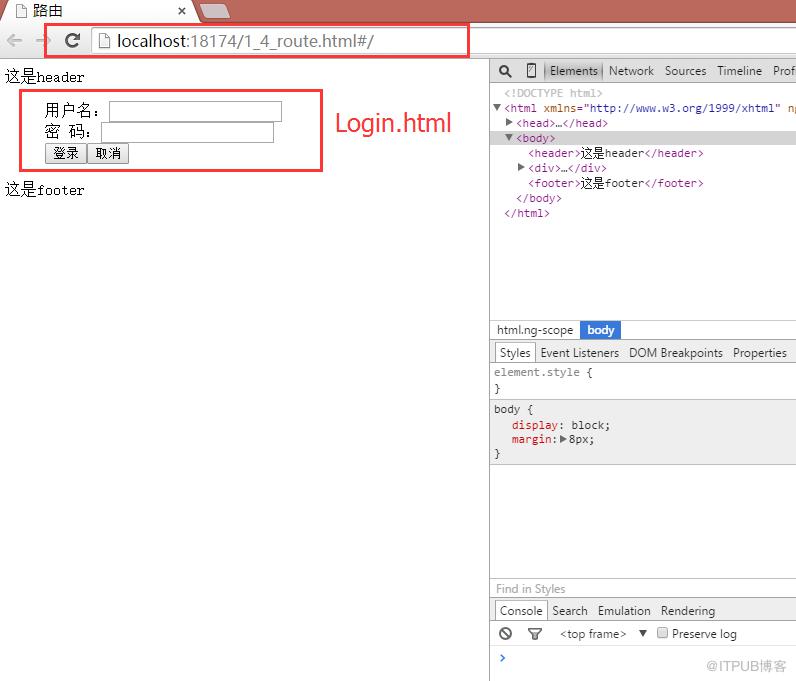The height and width of the screenshot is (681, 796).
Task: Select the footer element row
Action: click(615, 183)
